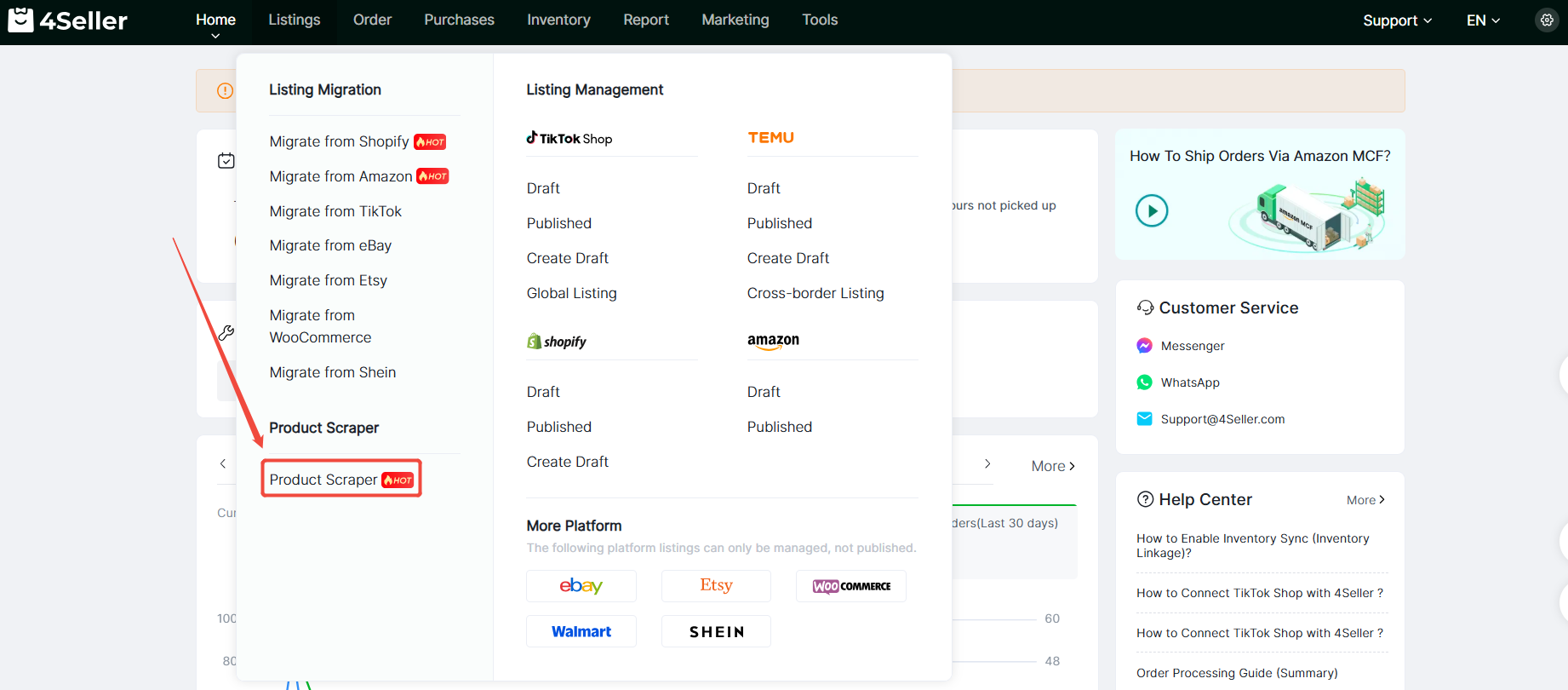This screenshot has height=690, width=1568.
Task: Click the calendar check icon
Action: [226, 160]
